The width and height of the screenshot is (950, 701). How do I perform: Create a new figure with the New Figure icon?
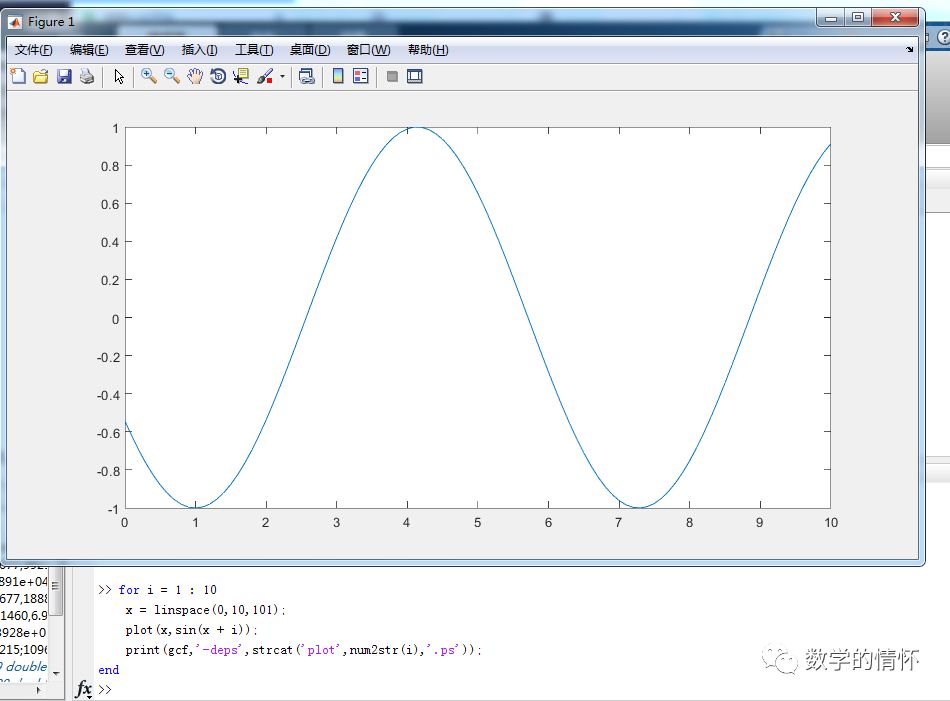18,76
